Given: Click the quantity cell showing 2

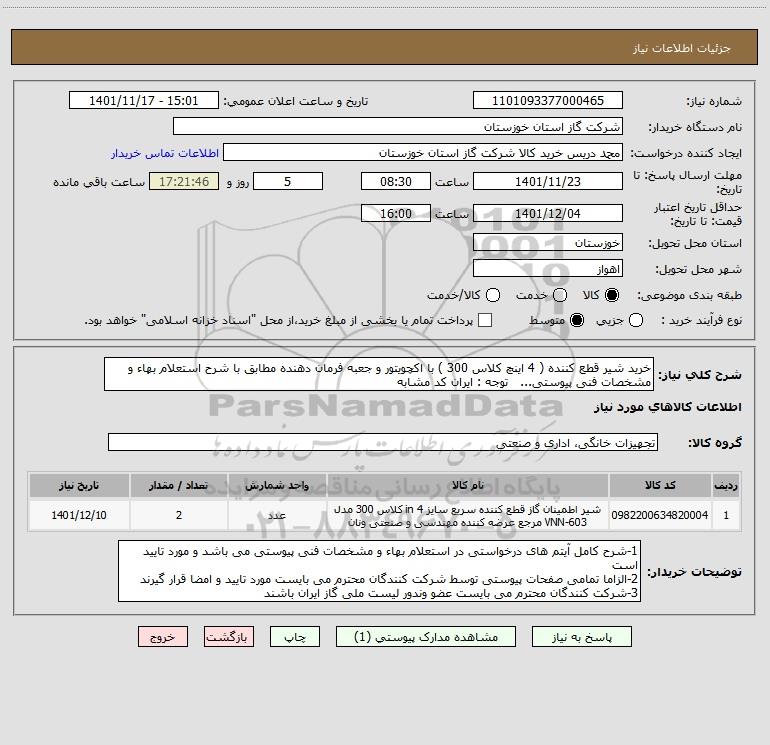Looking at the screenshot, I should pos(179,515).
